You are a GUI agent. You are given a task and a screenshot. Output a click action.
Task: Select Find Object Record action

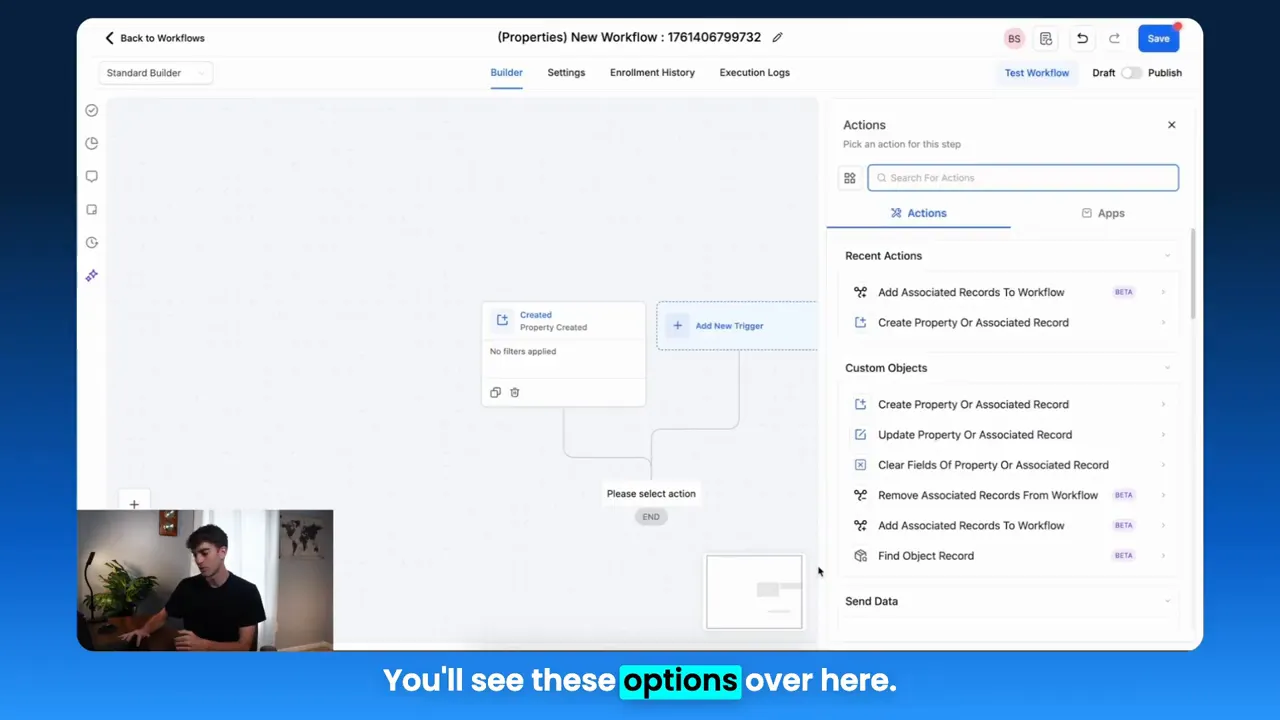click(1010, 556)
